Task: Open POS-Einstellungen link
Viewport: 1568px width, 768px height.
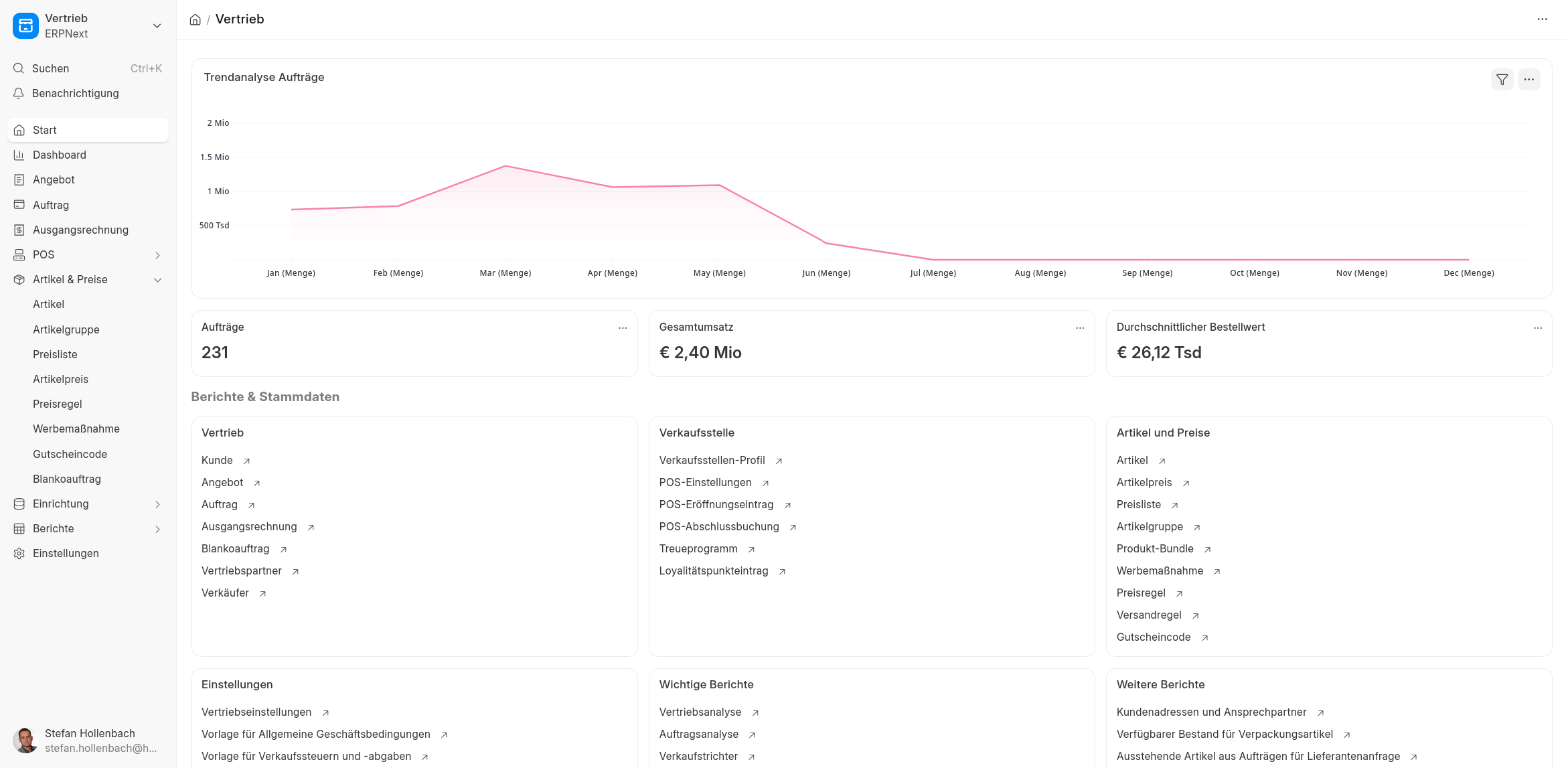Action: click(705, 482)
